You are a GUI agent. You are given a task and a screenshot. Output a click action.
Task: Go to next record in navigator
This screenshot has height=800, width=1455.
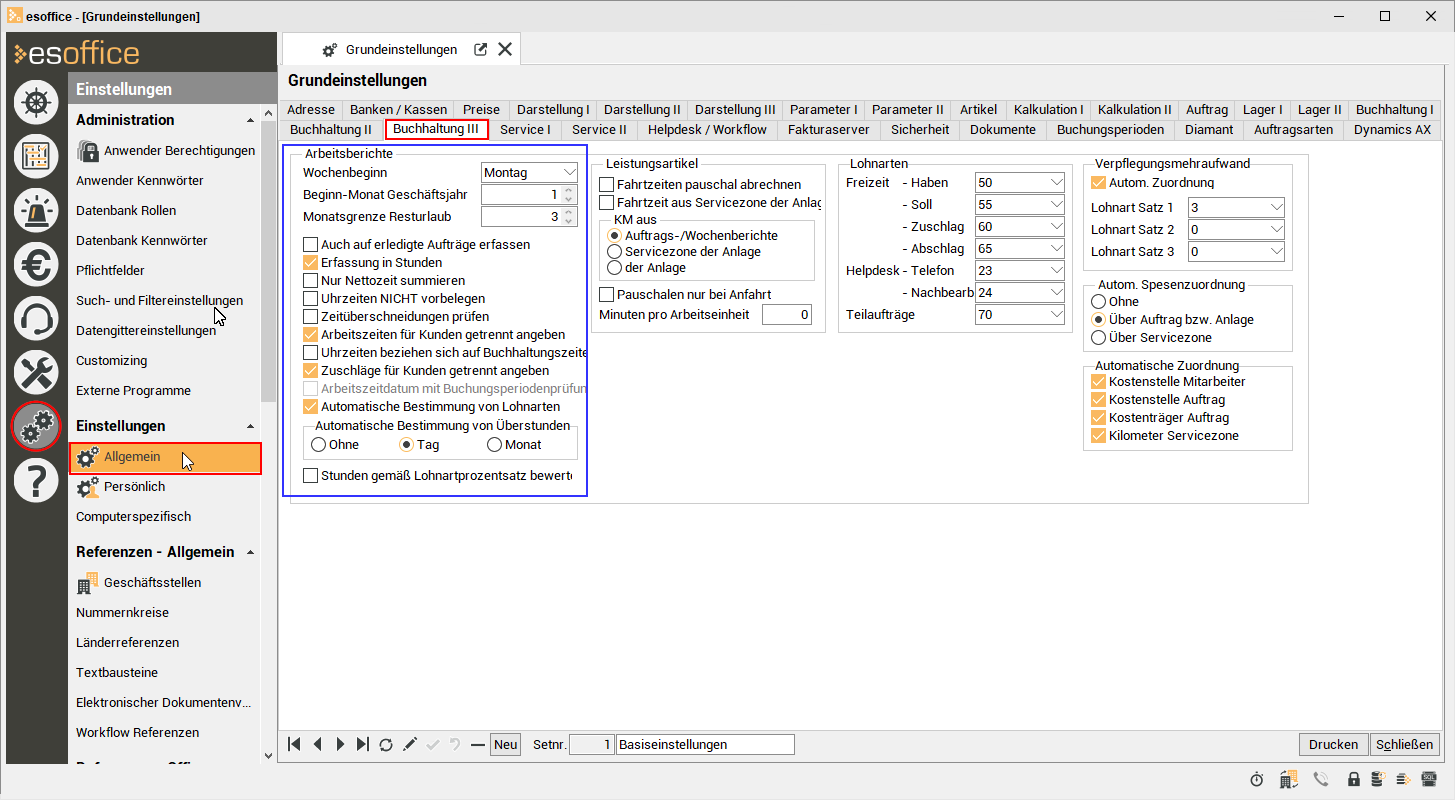pos(340,744)
